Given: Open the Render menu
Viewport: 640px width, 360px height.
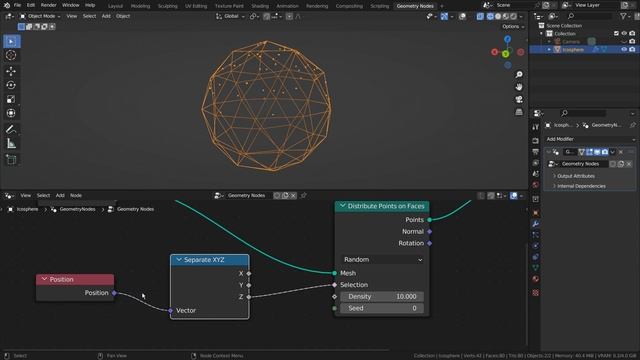Looking at the screenshot, I should click(49, 5).
